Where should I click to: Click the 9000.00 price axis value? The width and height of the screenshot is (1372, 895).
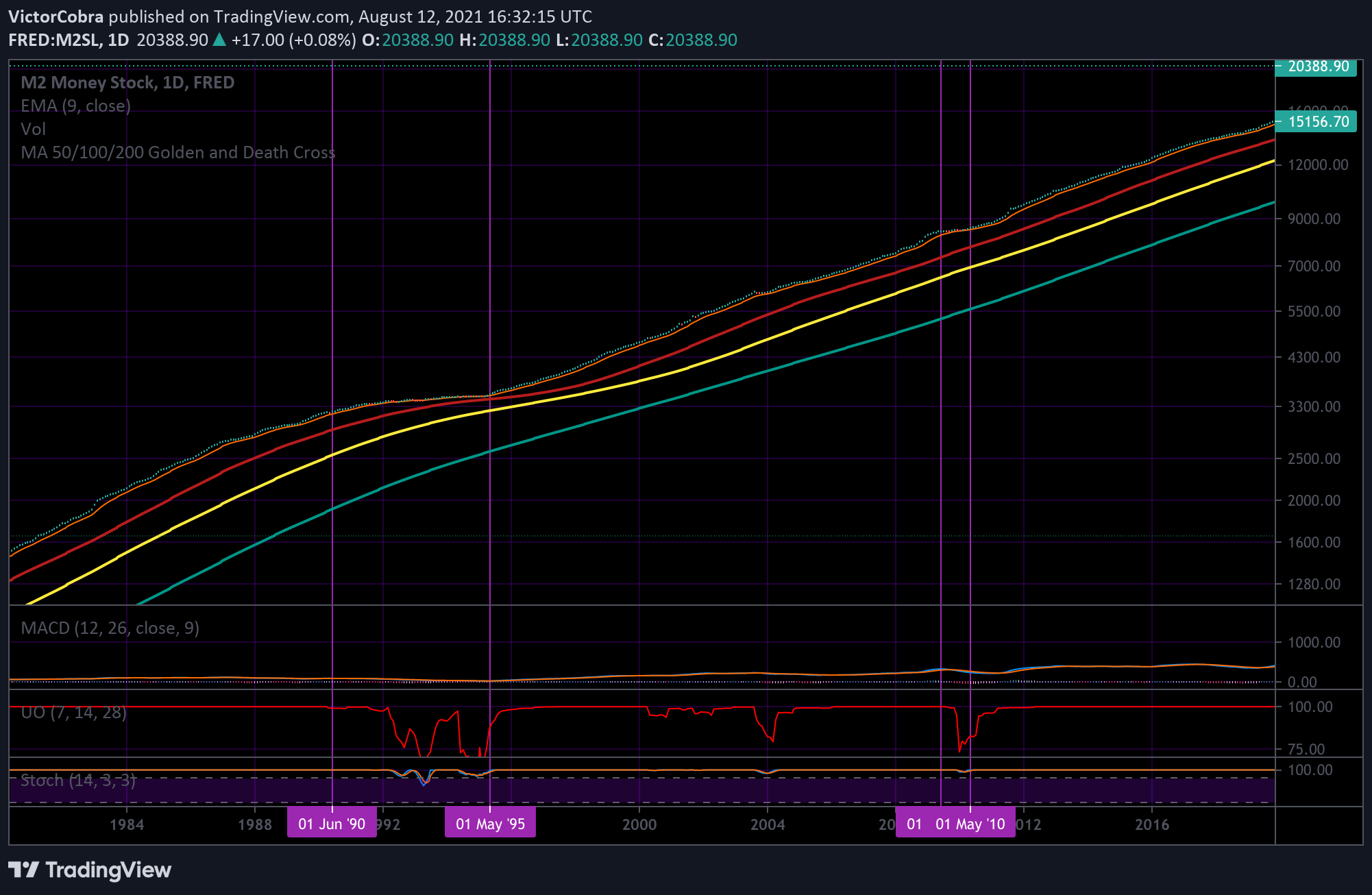click(1314, 219)
